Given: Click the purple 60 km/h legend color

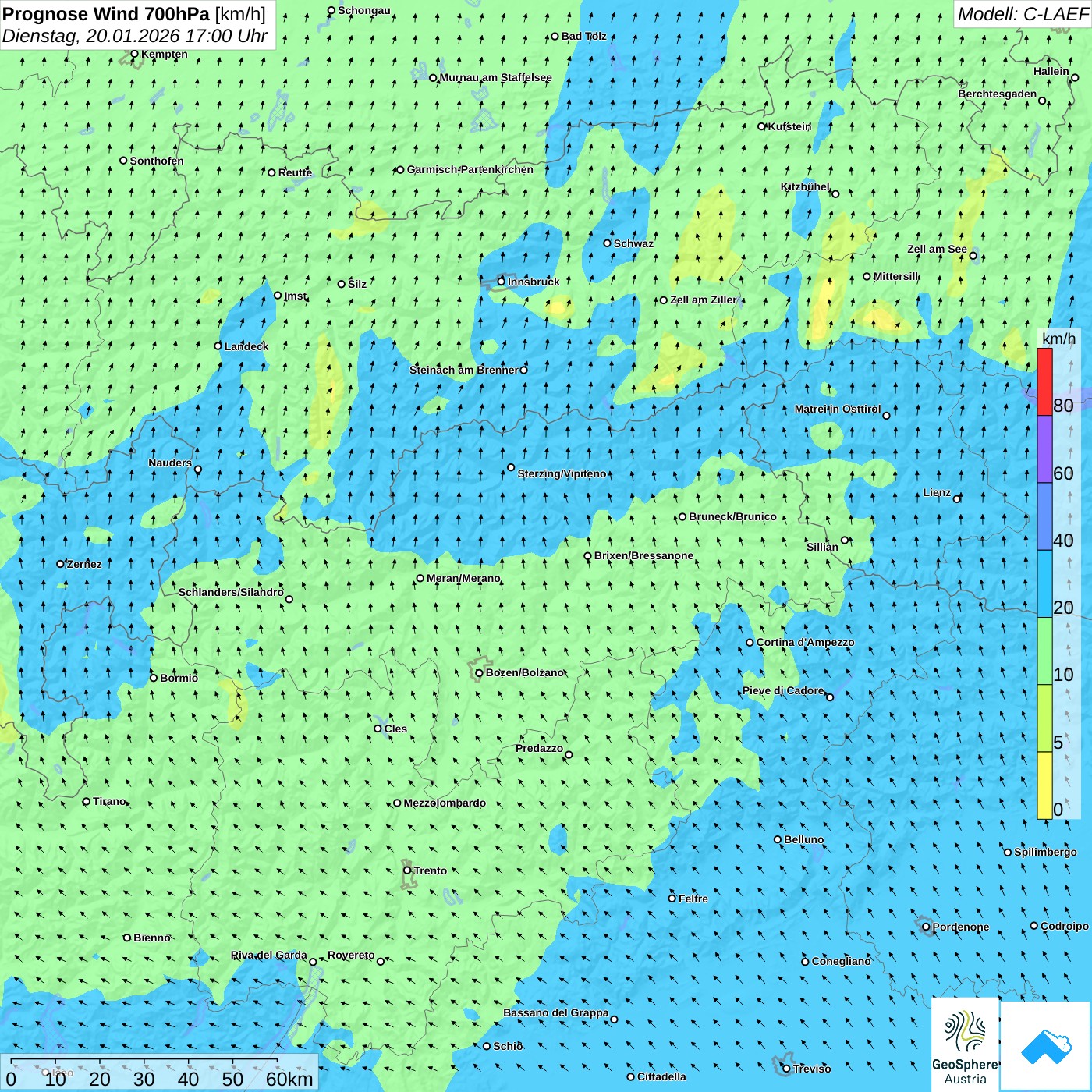Looking at the screenshot, I should (x=1044, y=449).
